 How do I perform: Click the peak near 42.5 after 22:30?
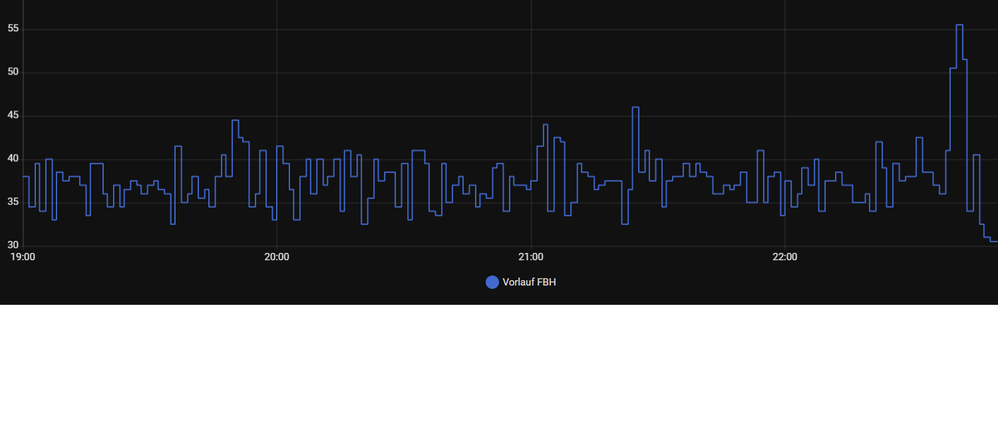(919, 138)
